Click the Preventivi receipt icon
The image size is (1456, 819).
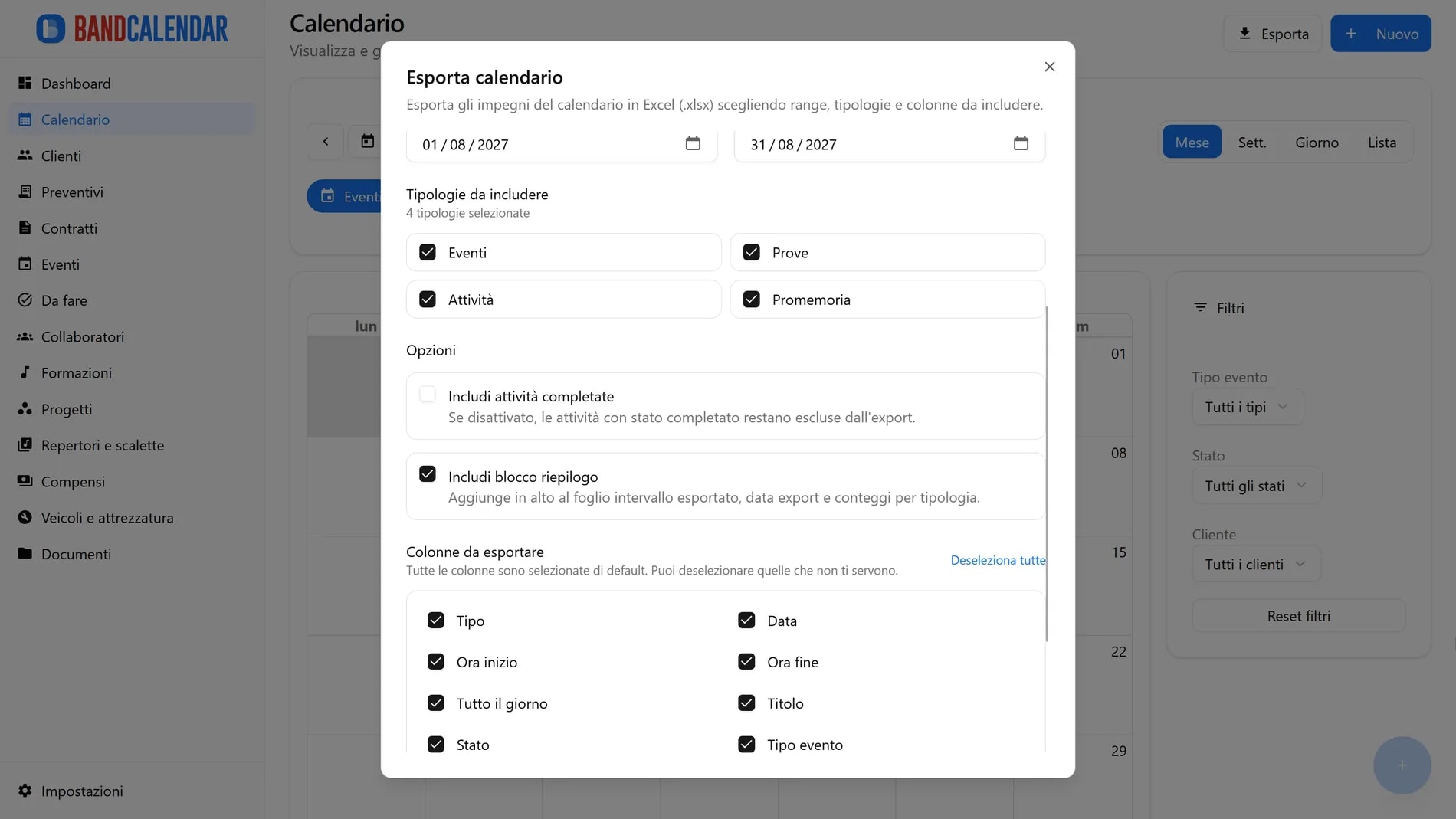(25, 192)
